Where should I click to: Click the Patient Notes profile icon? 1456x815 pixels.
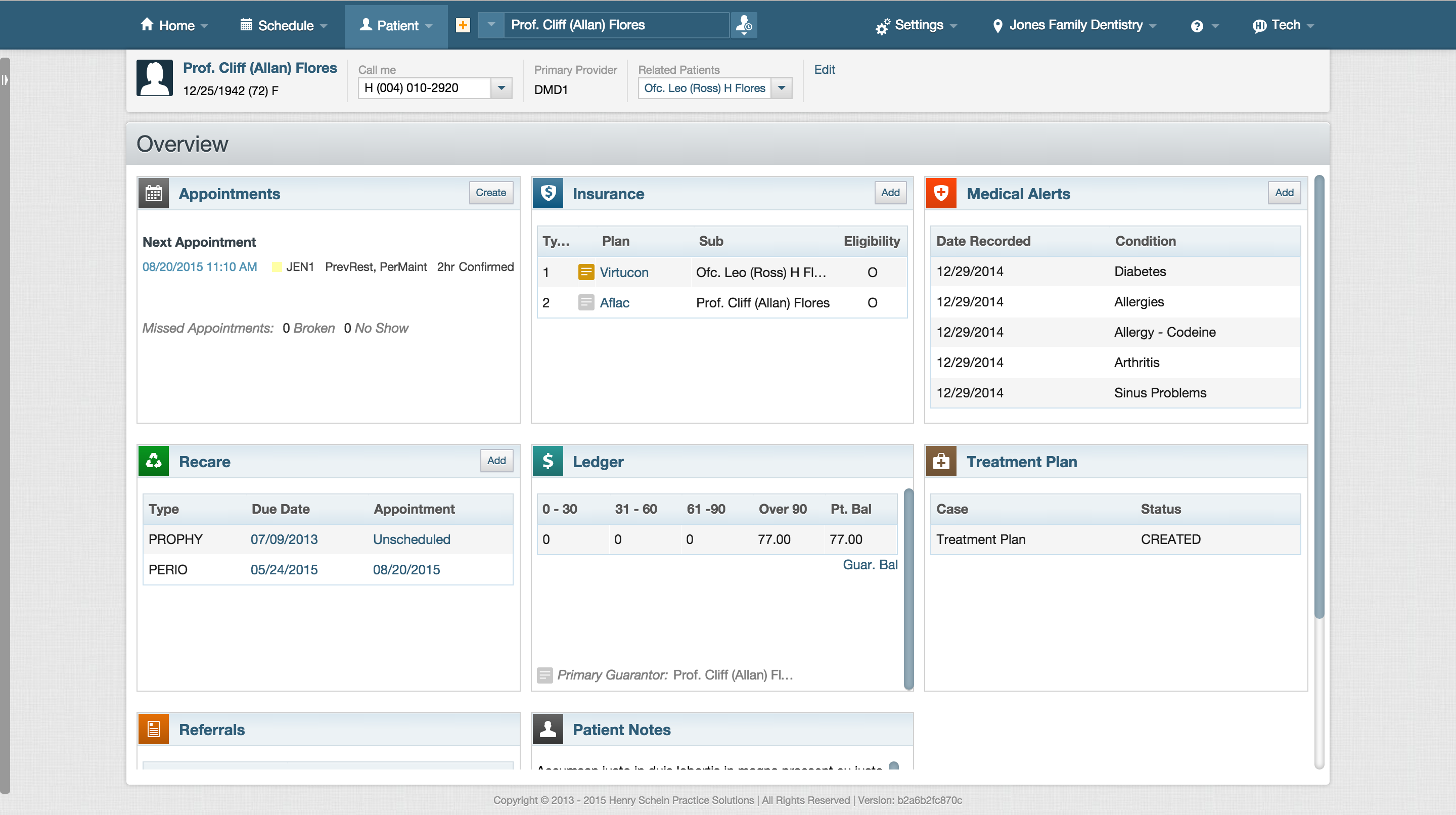(x=548, y=728)
